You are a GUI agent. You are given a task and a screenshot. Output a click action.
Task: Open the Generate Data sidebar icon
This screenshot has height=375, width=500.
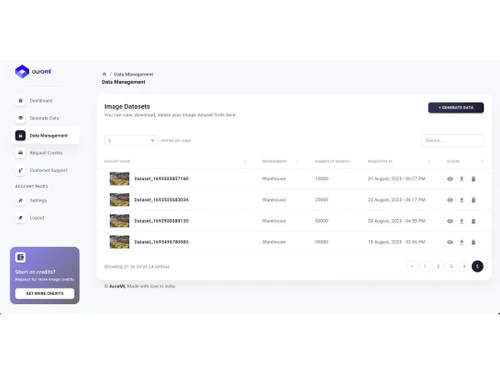pyautogui.click(x=20, y=118)
